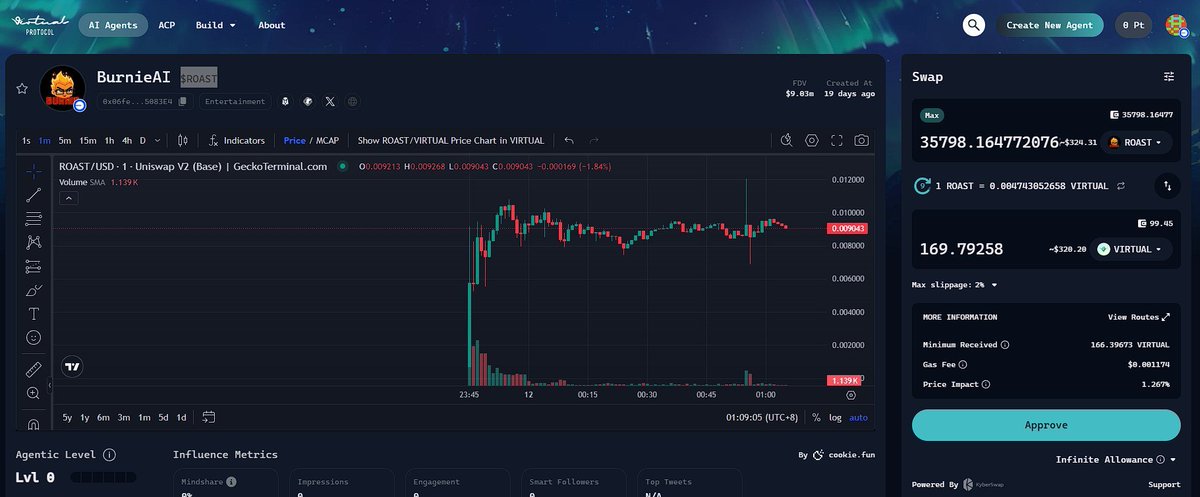Image resolution: width=1200 pixels, height=497 pixels.
Task: Open the About page
Action: point(271,25)
